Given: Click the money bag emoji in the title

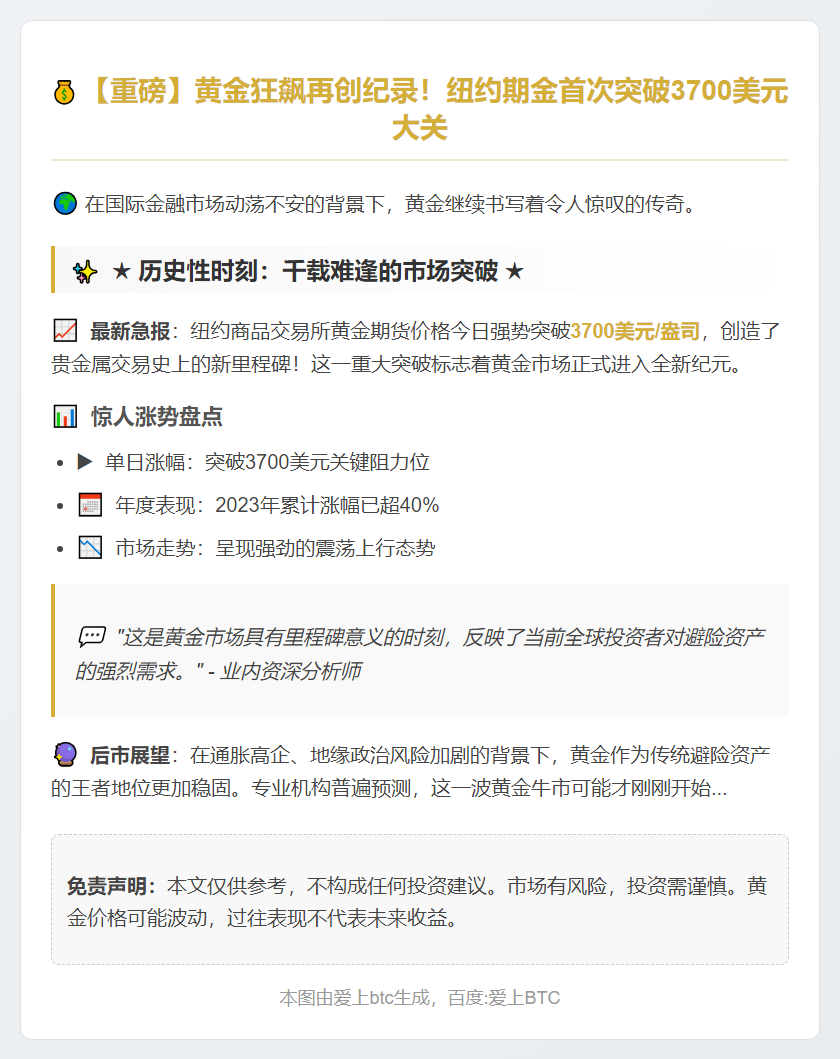Looking at the screenshot, I should tap(64, 94).
